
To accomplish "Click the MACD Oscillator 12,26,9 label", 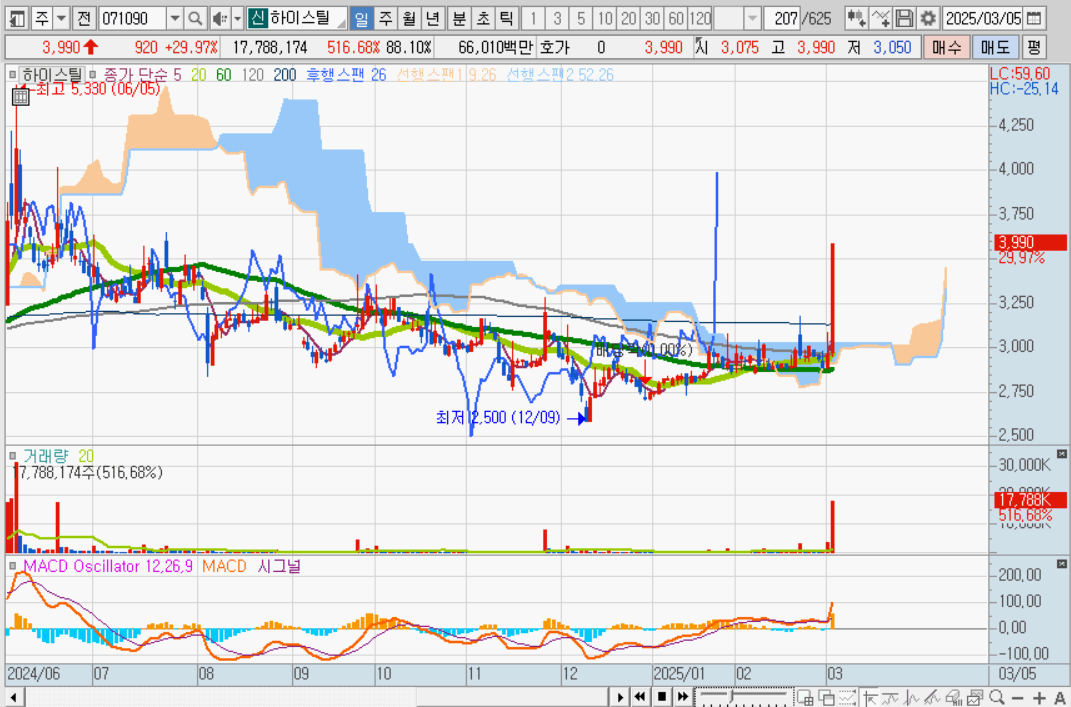I will tap(108, 566).
